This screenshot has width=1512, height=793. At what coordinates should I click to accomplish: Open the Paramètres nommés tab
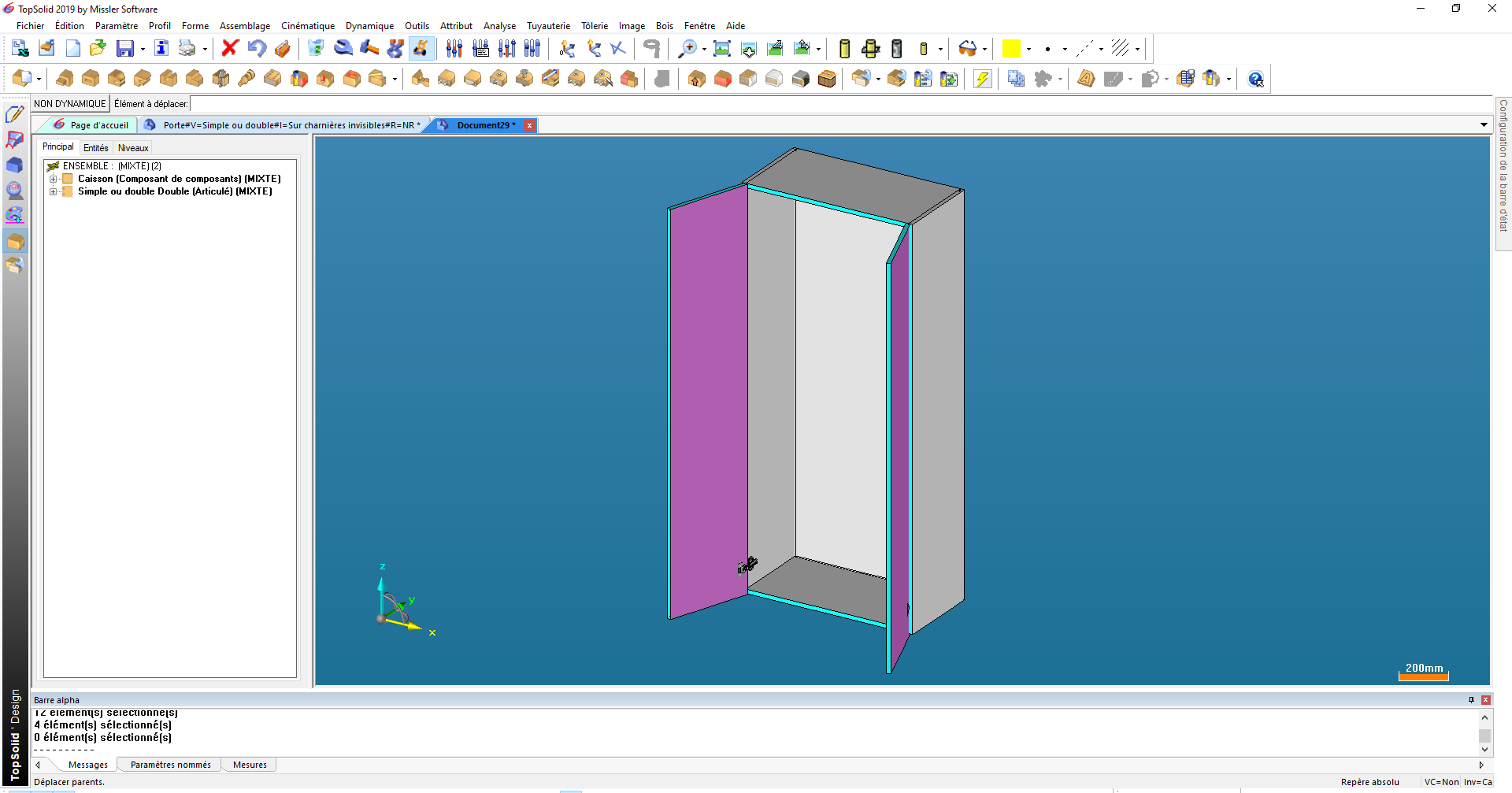171,765
